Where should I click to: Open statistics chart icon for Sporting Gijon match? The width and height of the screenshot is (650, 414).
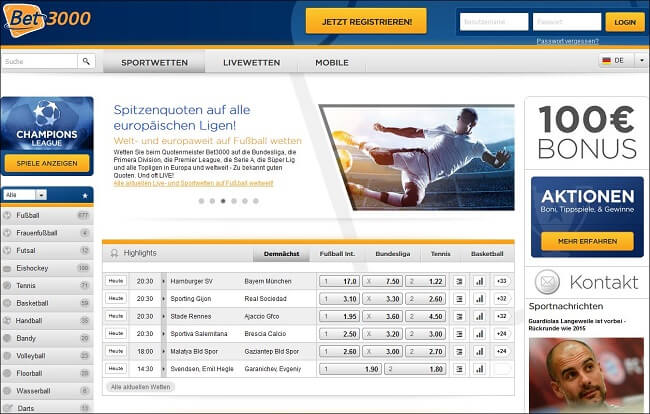(480, 299)
